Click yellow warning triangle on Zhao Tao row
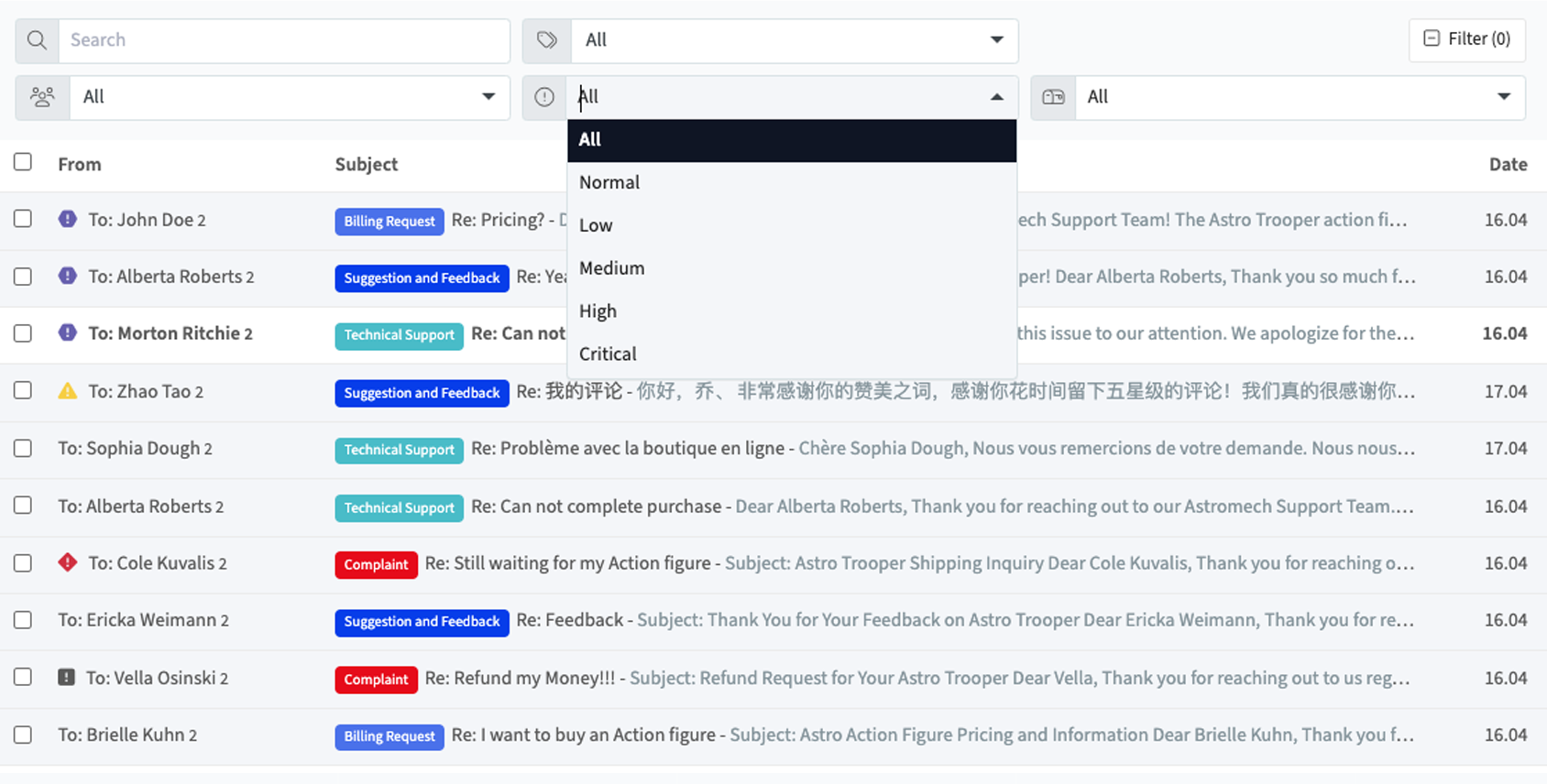The height and width of the screenshot is (784, 1547). (x=68, y=391)
